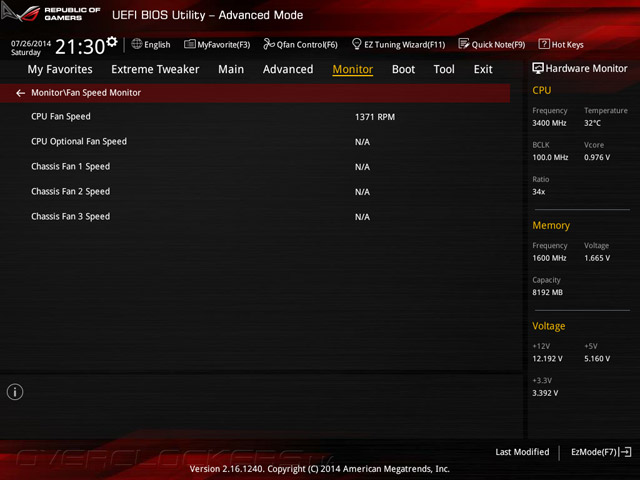Click the 8192 MB capacity value
This screenshot has width=640, height=480.
point(547,292)
